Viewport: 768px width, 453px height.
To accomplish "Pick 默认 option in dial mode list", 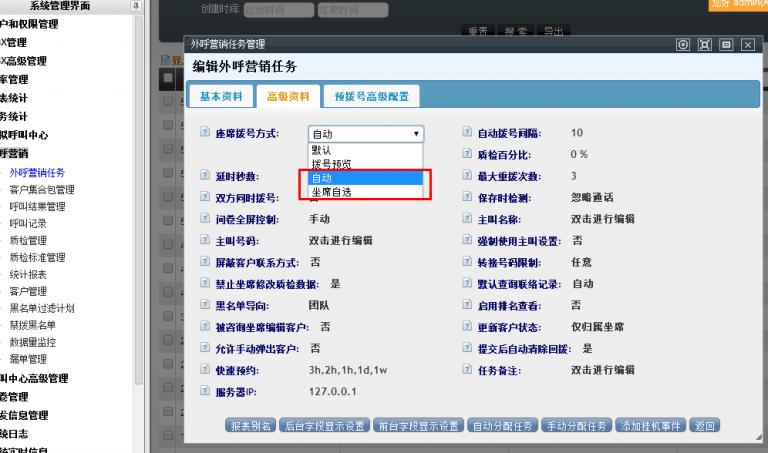I will click(322, 149).
